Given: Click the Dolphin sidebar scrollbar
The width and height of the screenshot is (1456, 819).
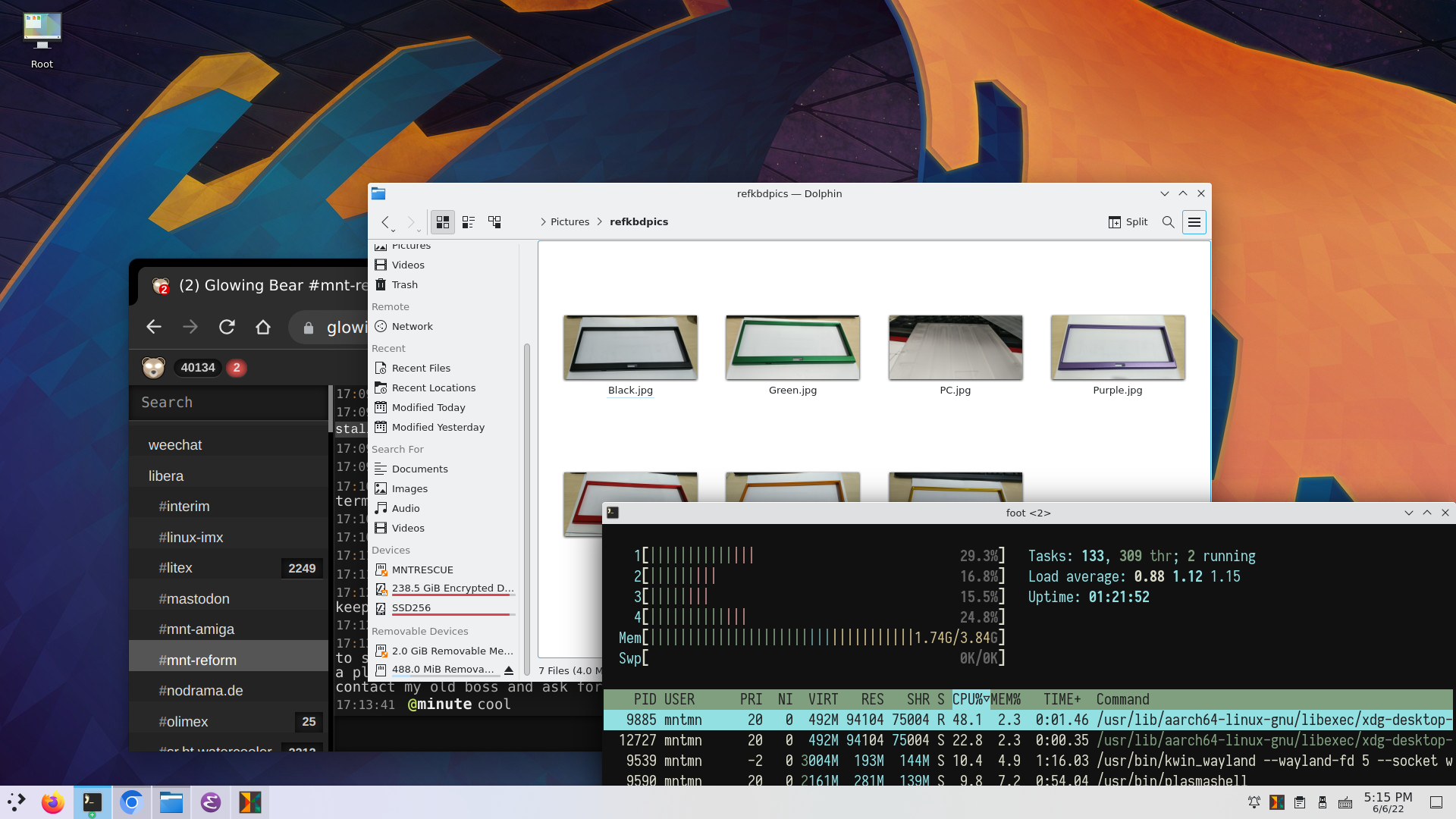Looking at the screenshot, I should coord(526,508).
